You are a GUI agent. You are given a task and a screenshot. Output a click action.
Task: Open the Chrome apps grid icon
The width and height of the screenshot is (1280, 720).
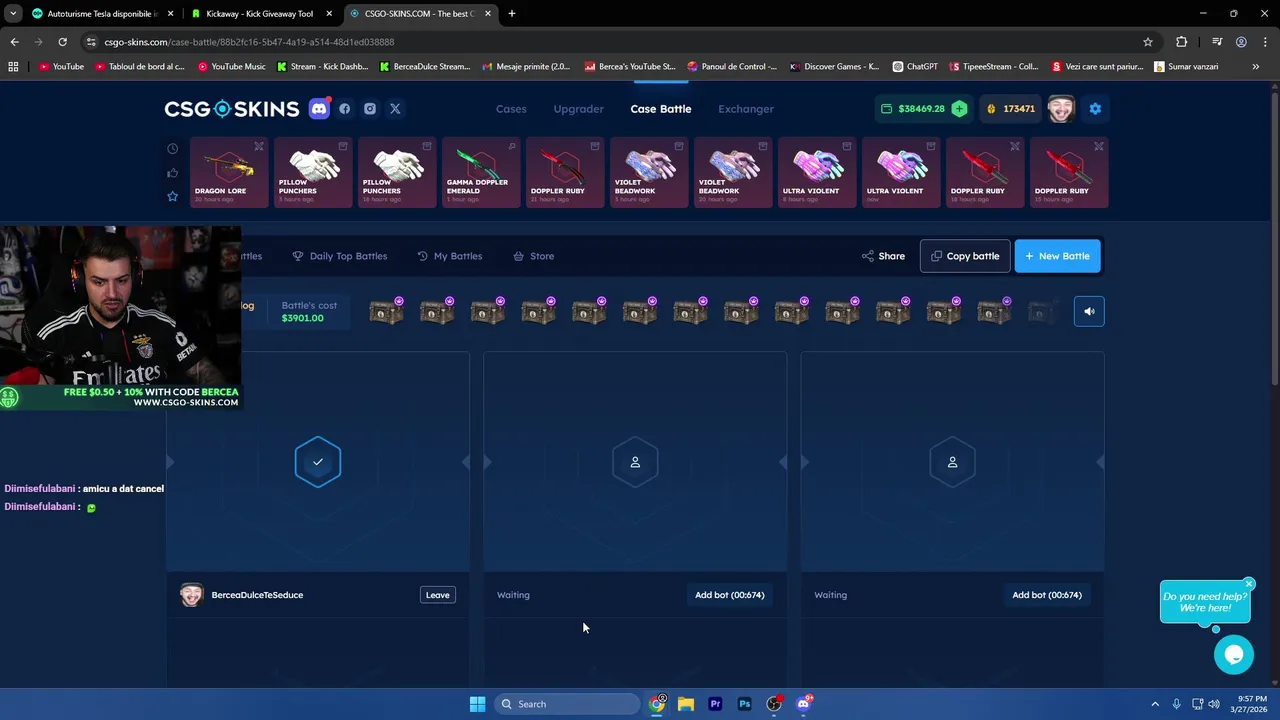pyautogui.click(x=13, y=67)
